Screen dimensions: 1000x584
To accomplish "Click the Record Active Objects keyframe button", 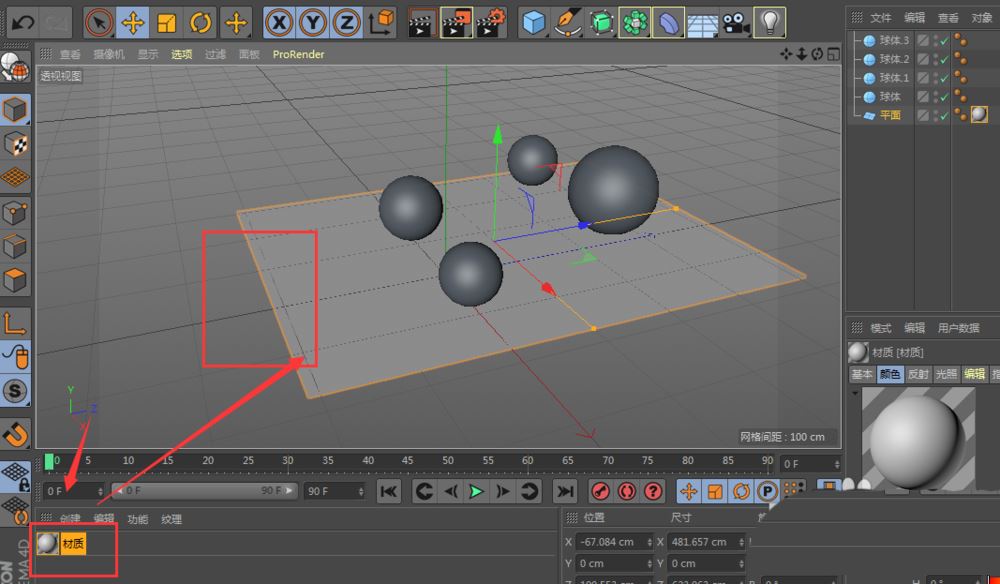I will coord(601,491).
